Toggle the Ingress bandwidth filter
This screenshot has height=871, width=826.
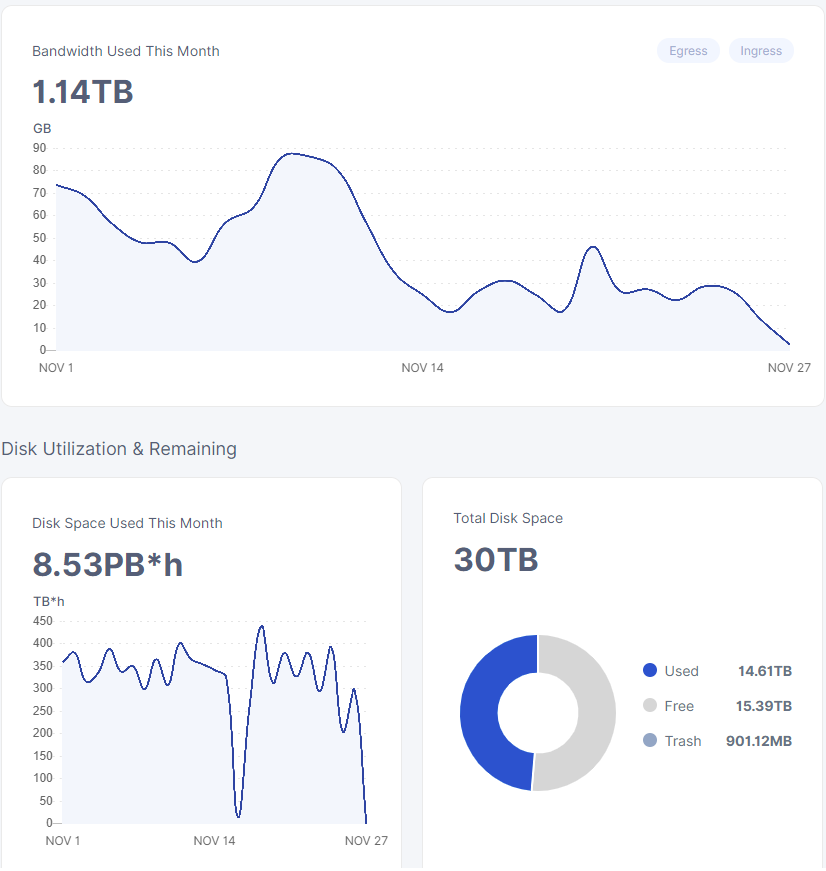(x=761, y=51)
